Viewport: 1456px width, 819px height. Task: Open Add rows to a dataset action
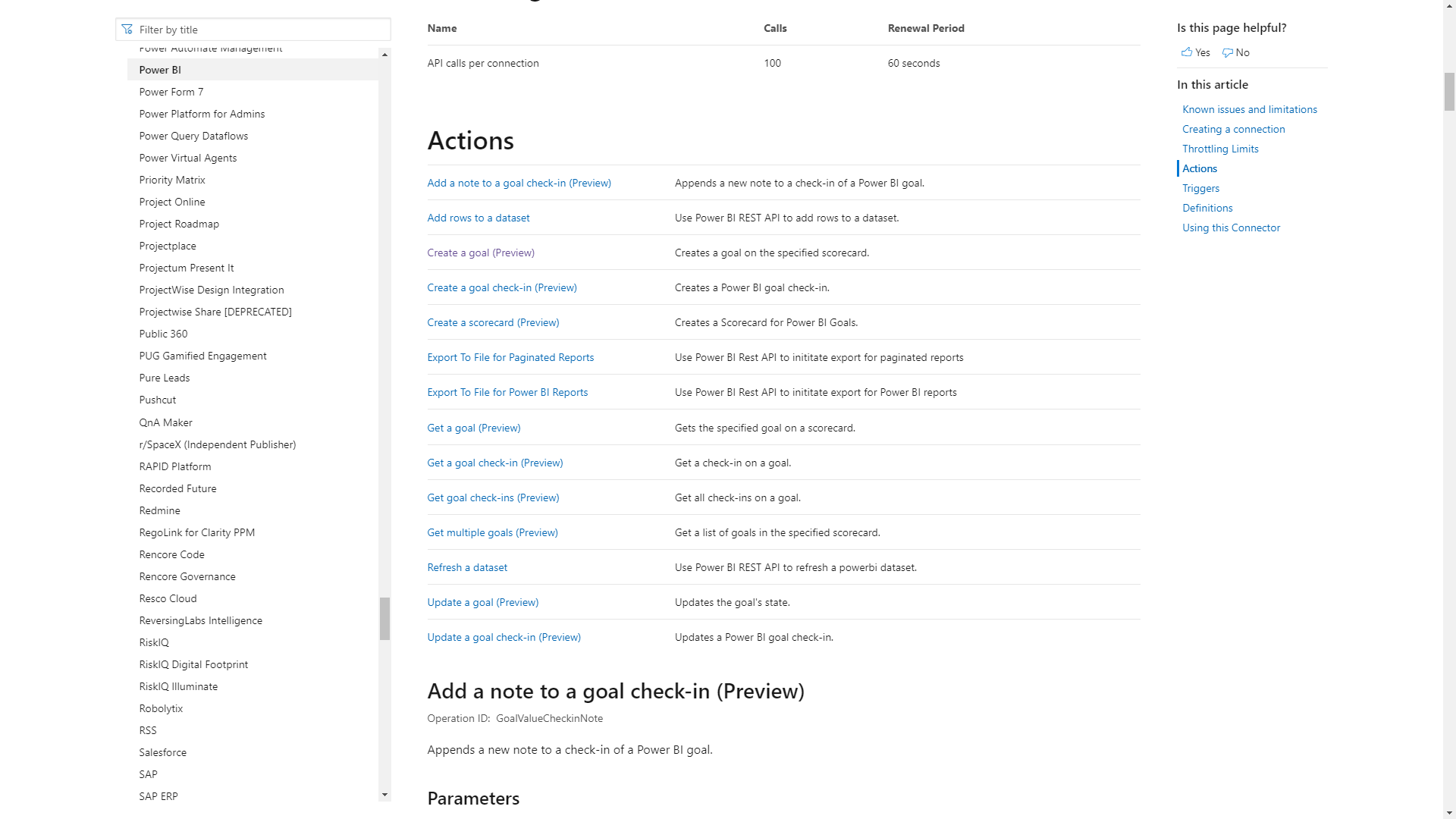(x=478, y=217)
